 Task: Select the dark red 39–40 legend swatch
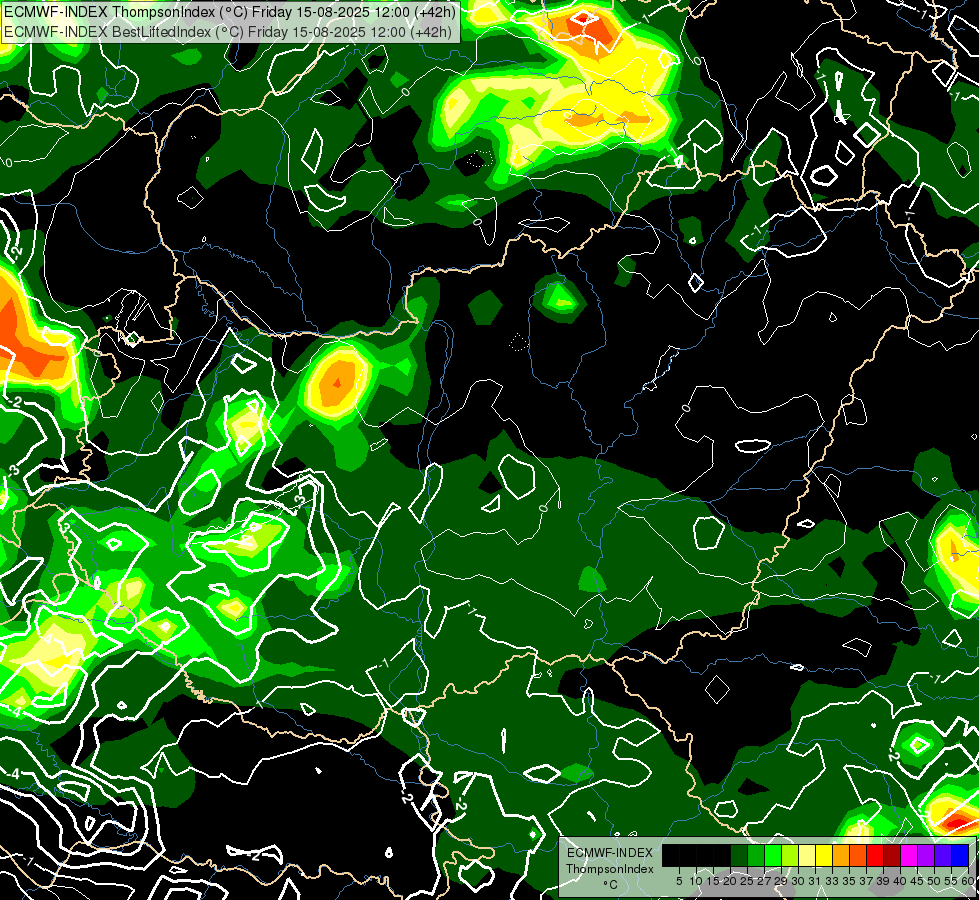pyautogui.click(x=892, y=855)
